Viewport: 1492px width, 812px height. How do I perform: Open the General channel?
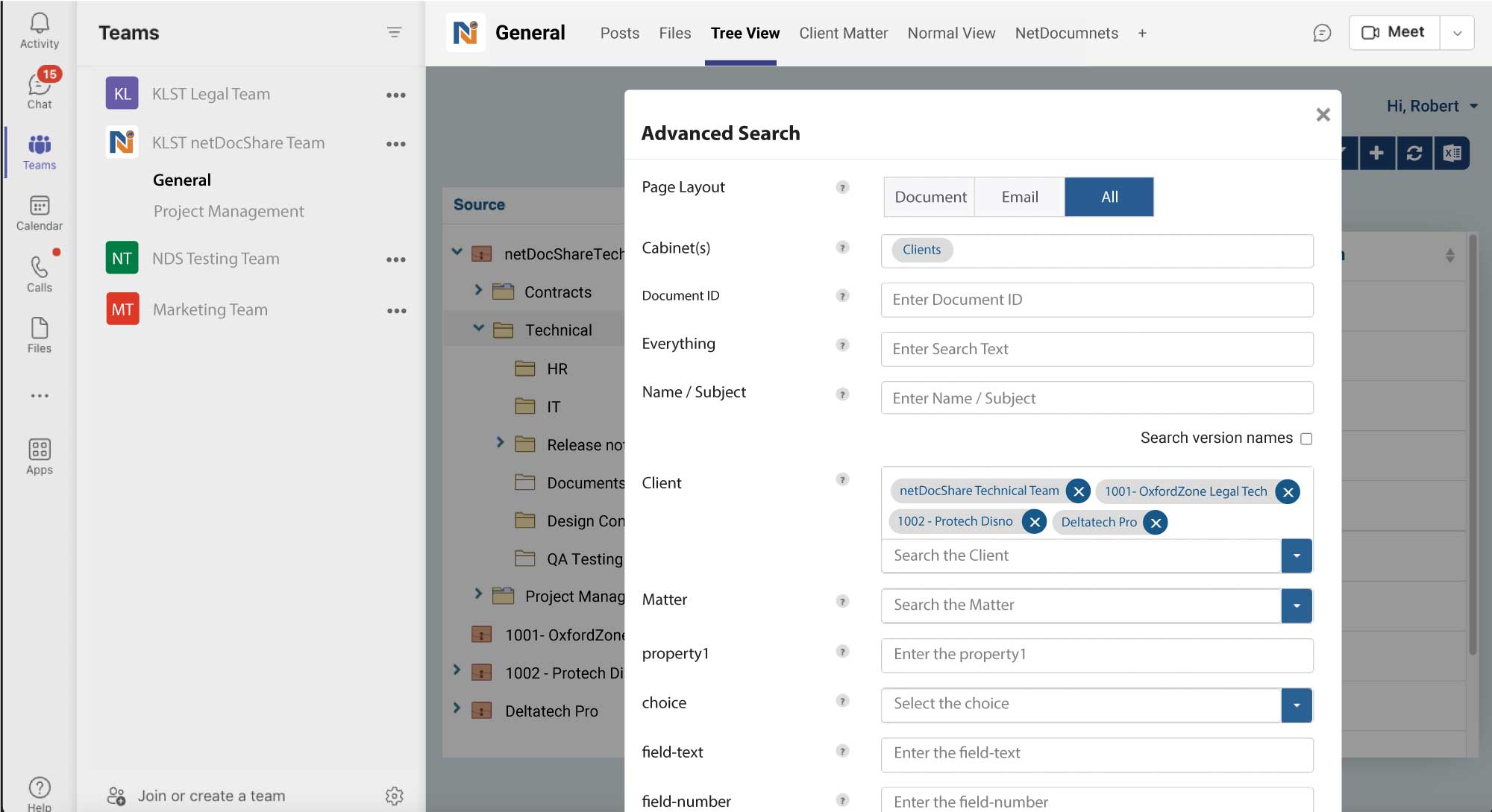pos(182,180)
